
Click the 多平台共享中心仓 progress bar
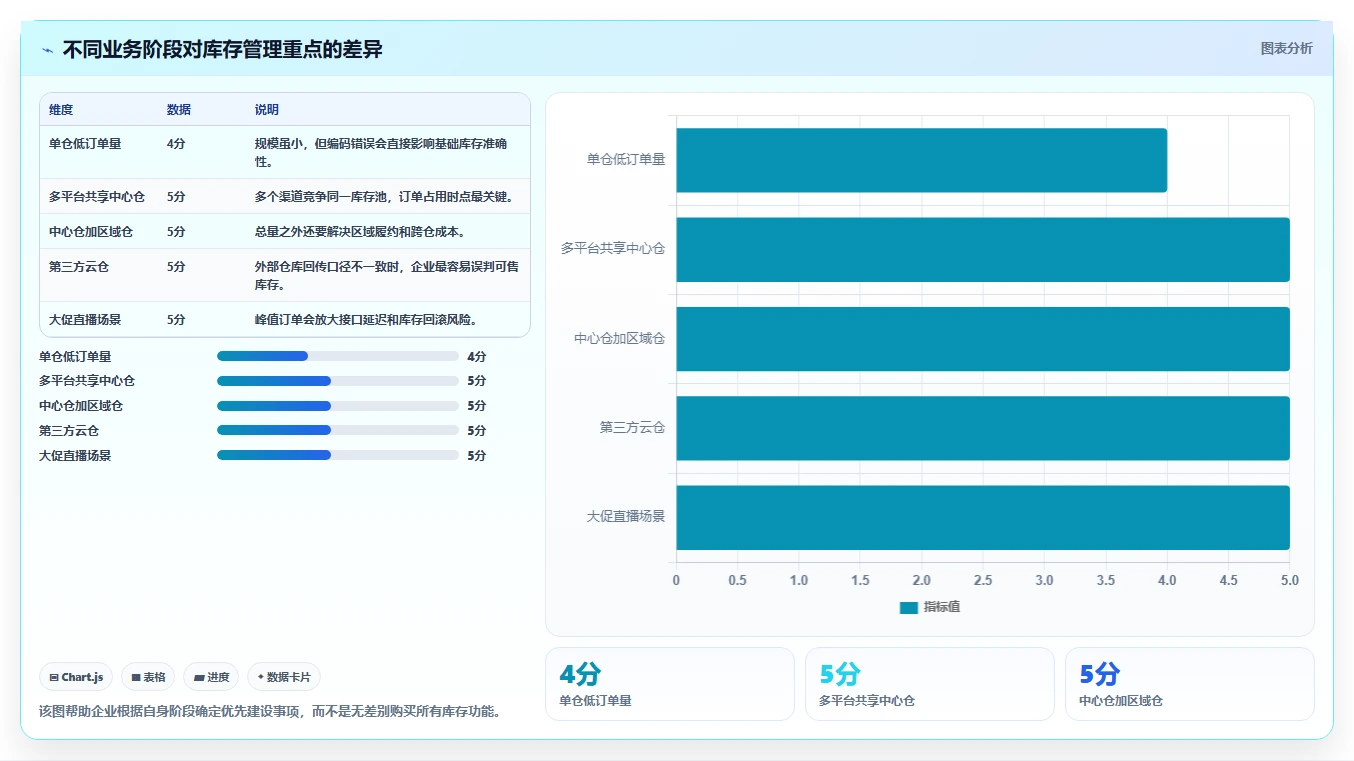coord(338,381)
